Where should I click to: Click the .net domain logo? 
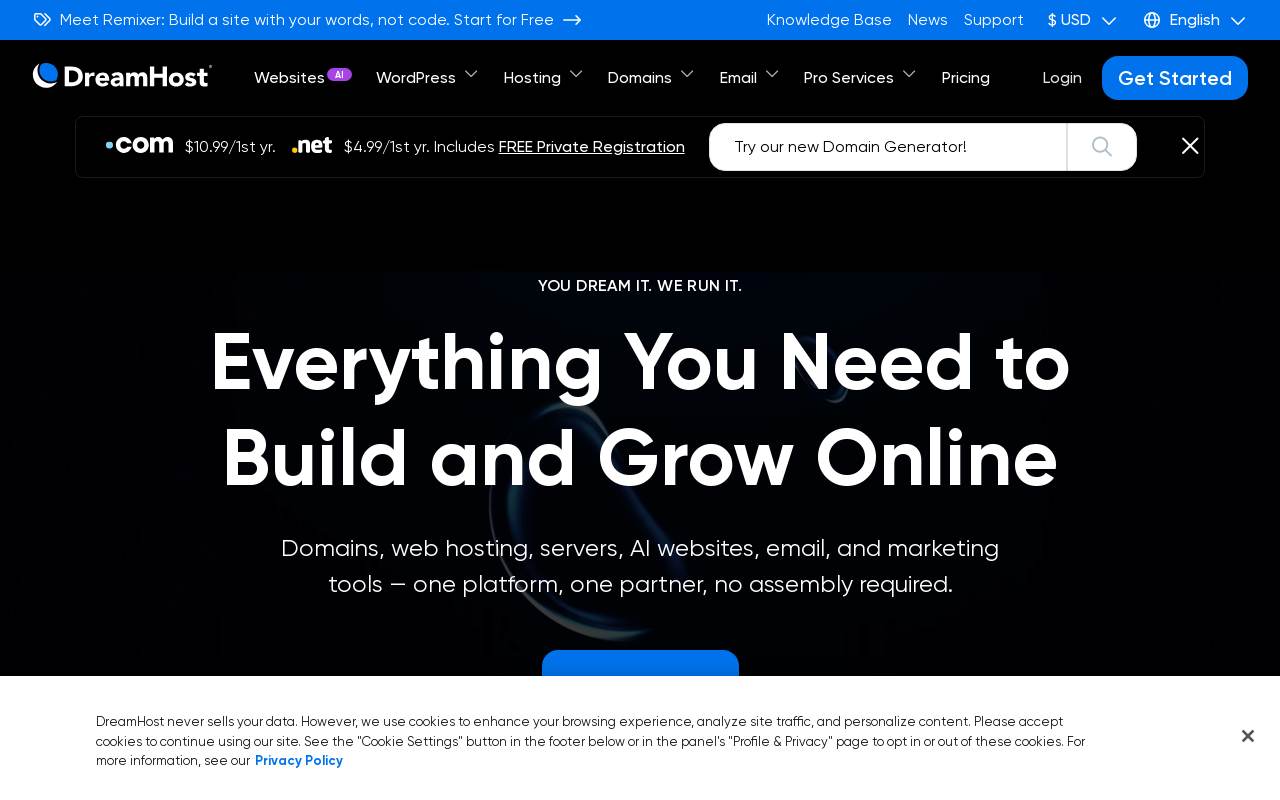[x=312, y=146]
